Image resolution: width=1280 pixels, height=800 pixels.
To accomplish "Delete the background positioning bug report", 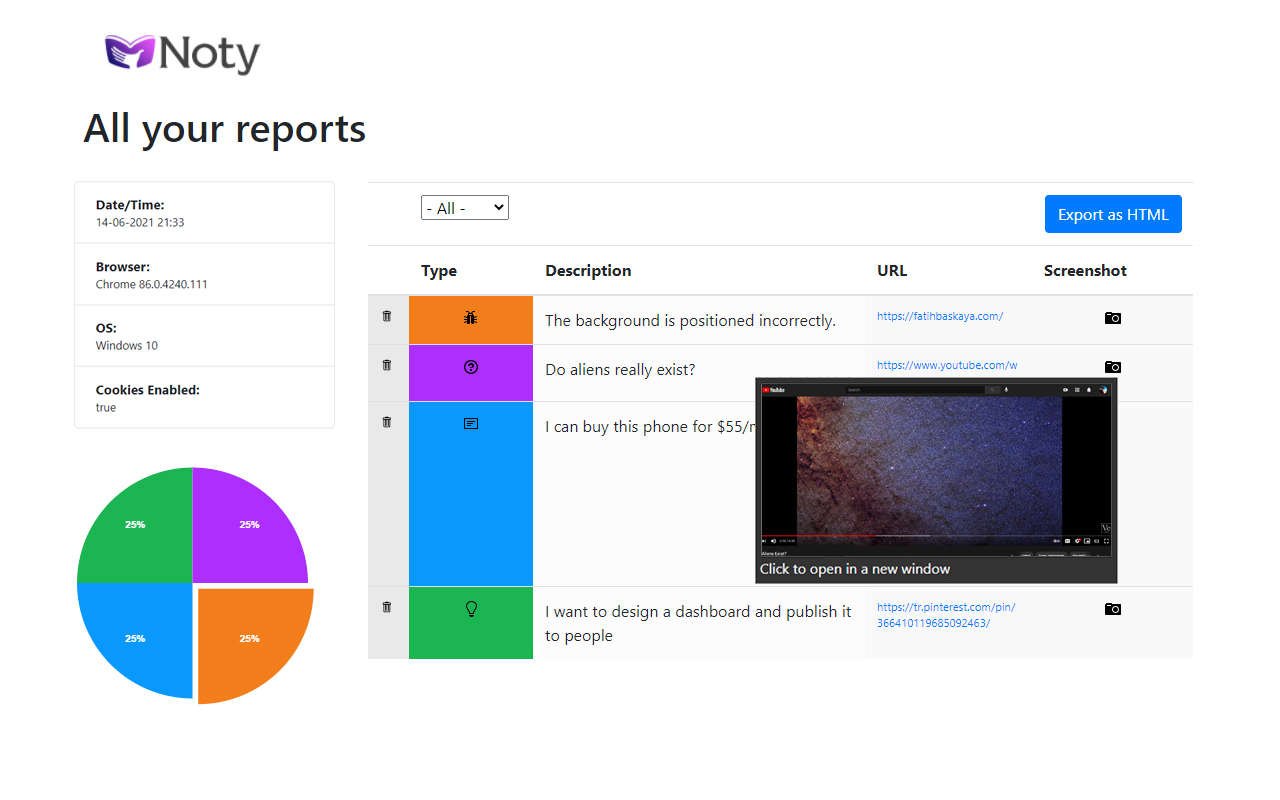I will (387, 316).
